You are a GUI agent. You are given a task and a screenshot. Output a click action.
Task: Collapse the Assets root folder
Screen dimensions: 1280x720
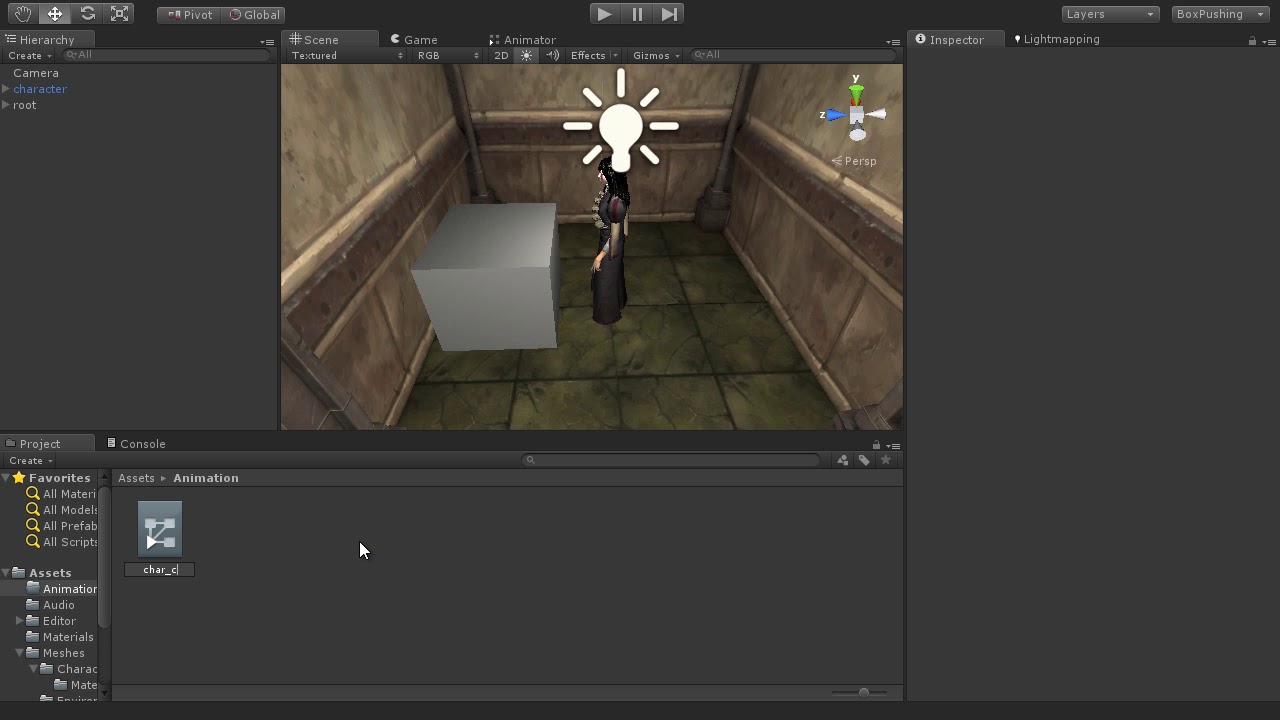pos(6,573)
